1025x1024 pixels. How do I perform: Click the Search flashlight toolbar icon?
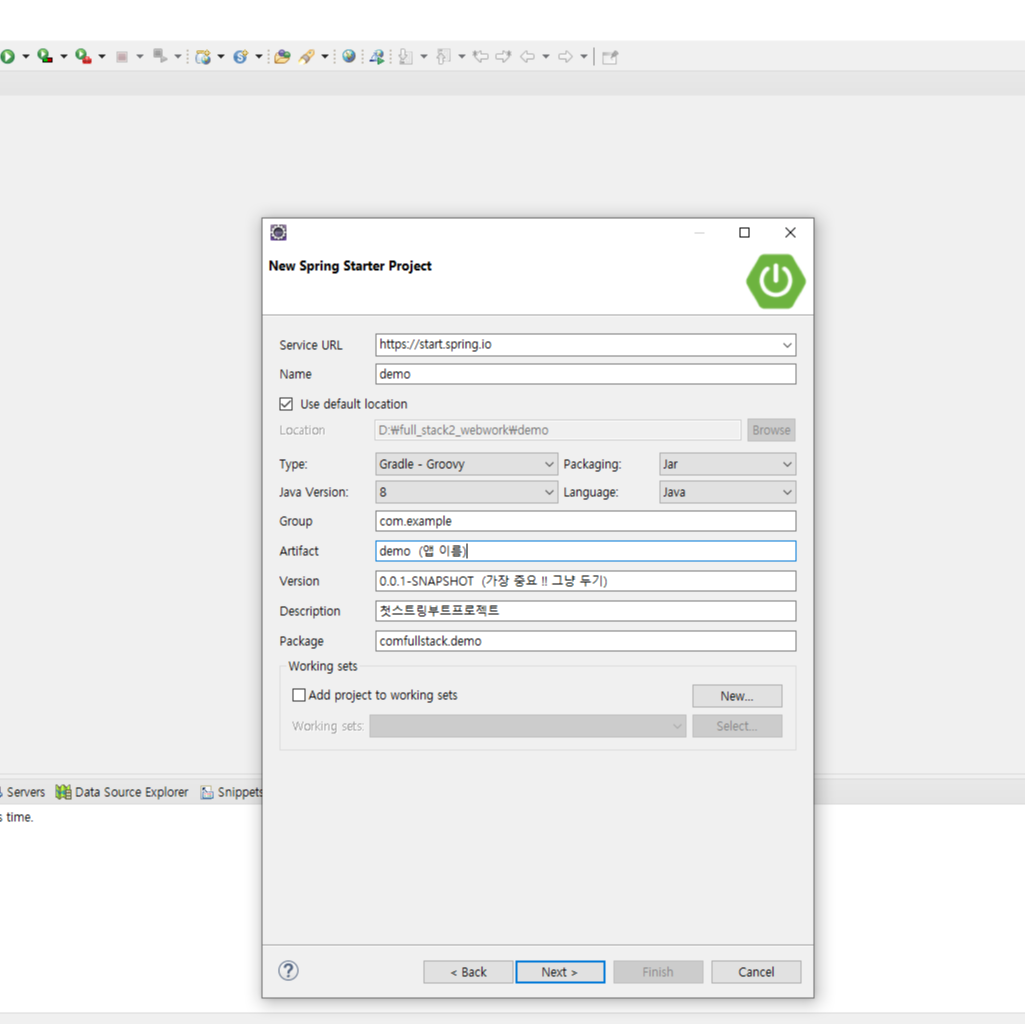306,57
